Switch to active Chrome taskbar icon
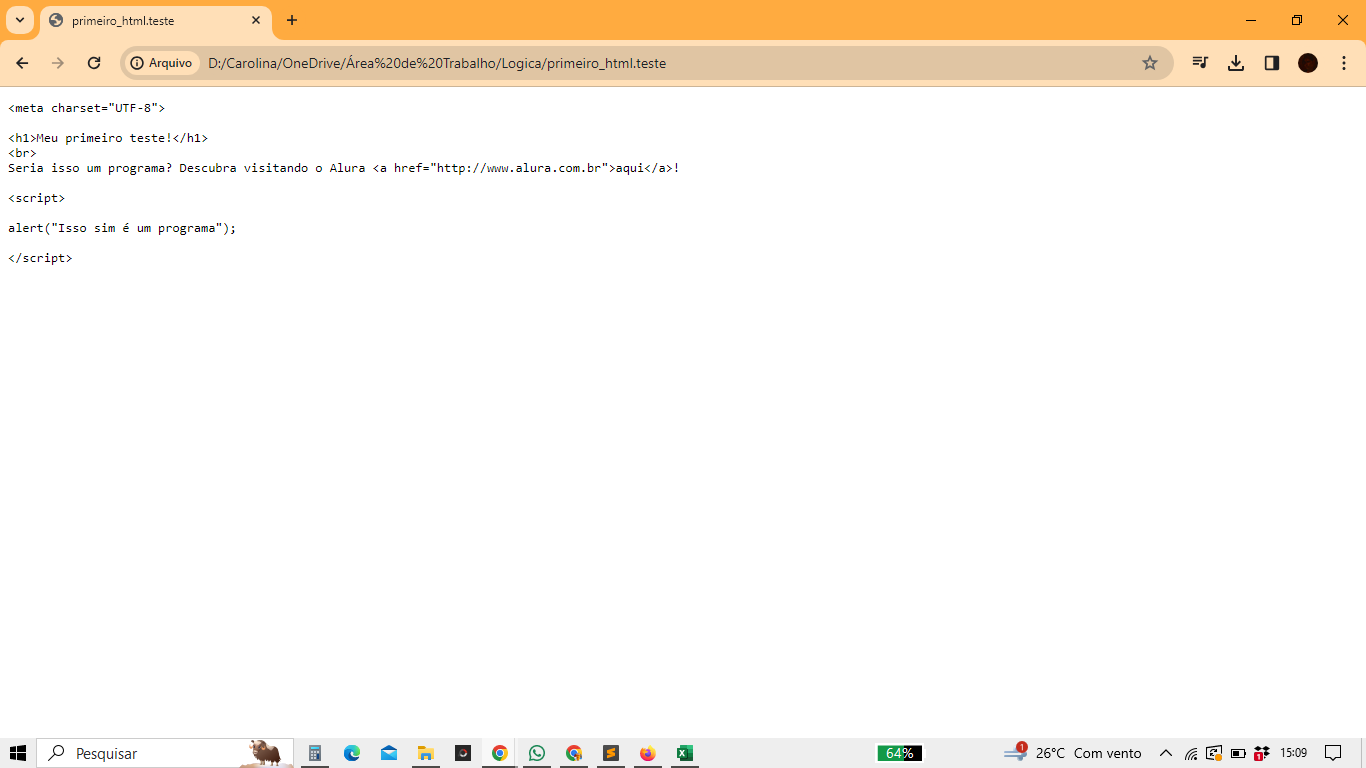 click(x=500, y=753)
